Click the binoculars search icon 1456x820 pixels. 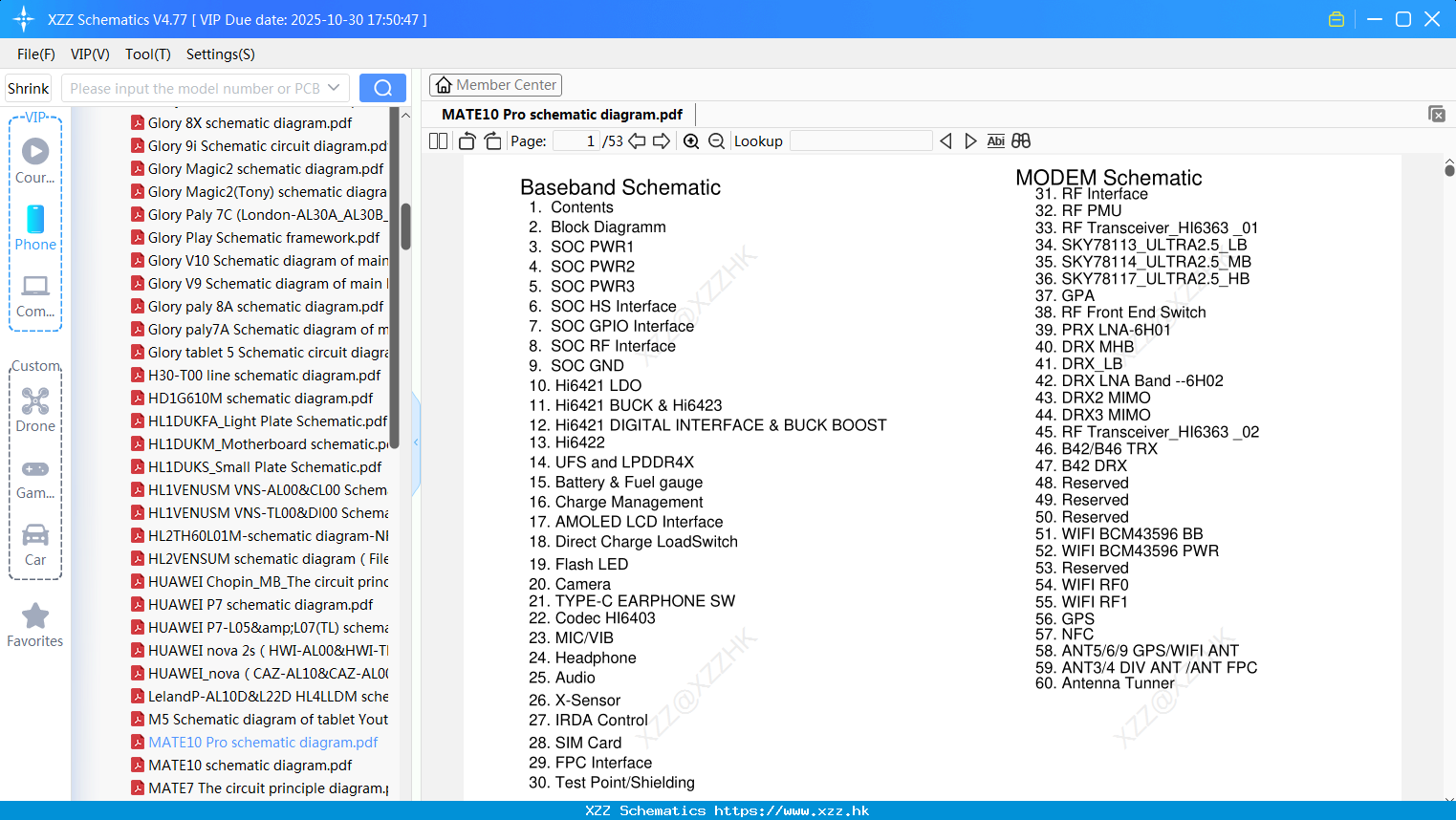point(1021,141)
